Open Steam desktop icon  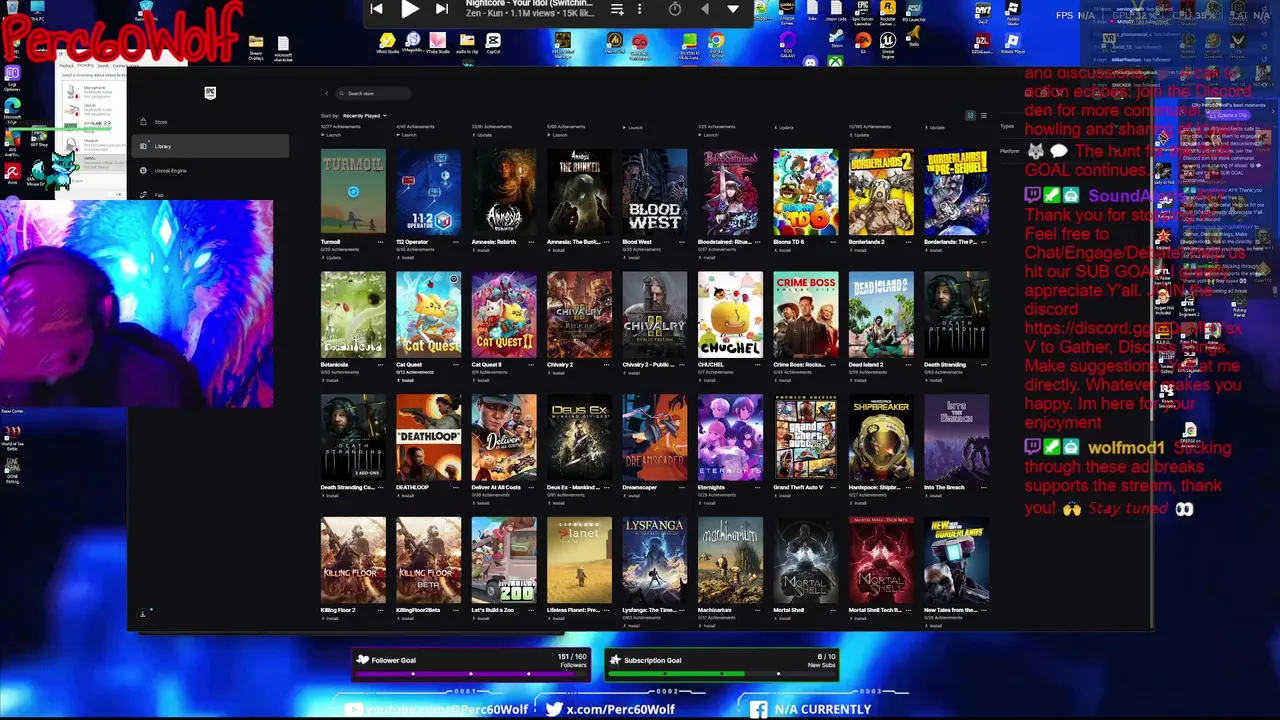[x=837, y=38]
